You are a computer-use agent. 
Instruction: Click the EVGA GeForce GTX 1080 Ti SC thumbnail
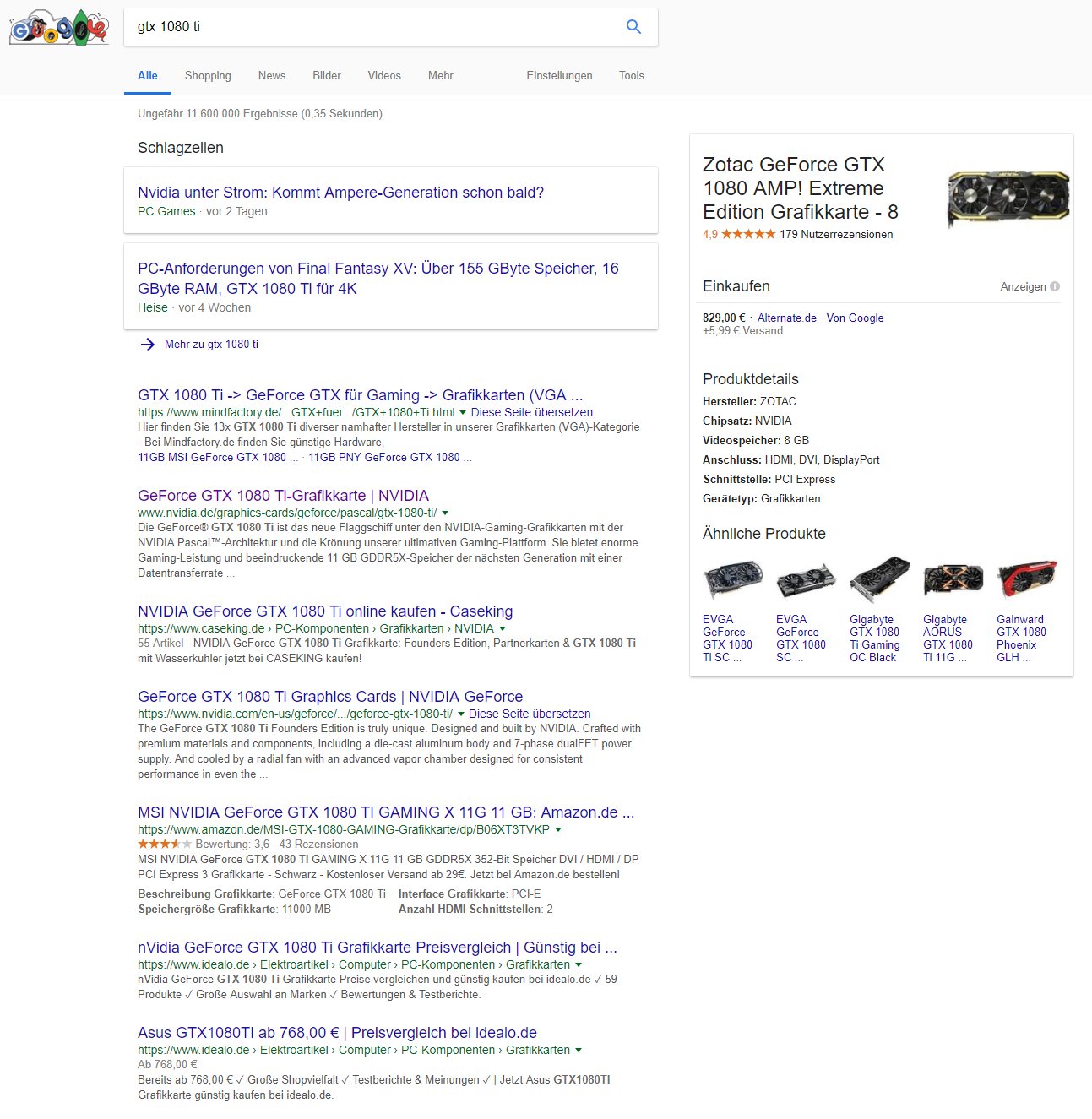click(733, 579)
